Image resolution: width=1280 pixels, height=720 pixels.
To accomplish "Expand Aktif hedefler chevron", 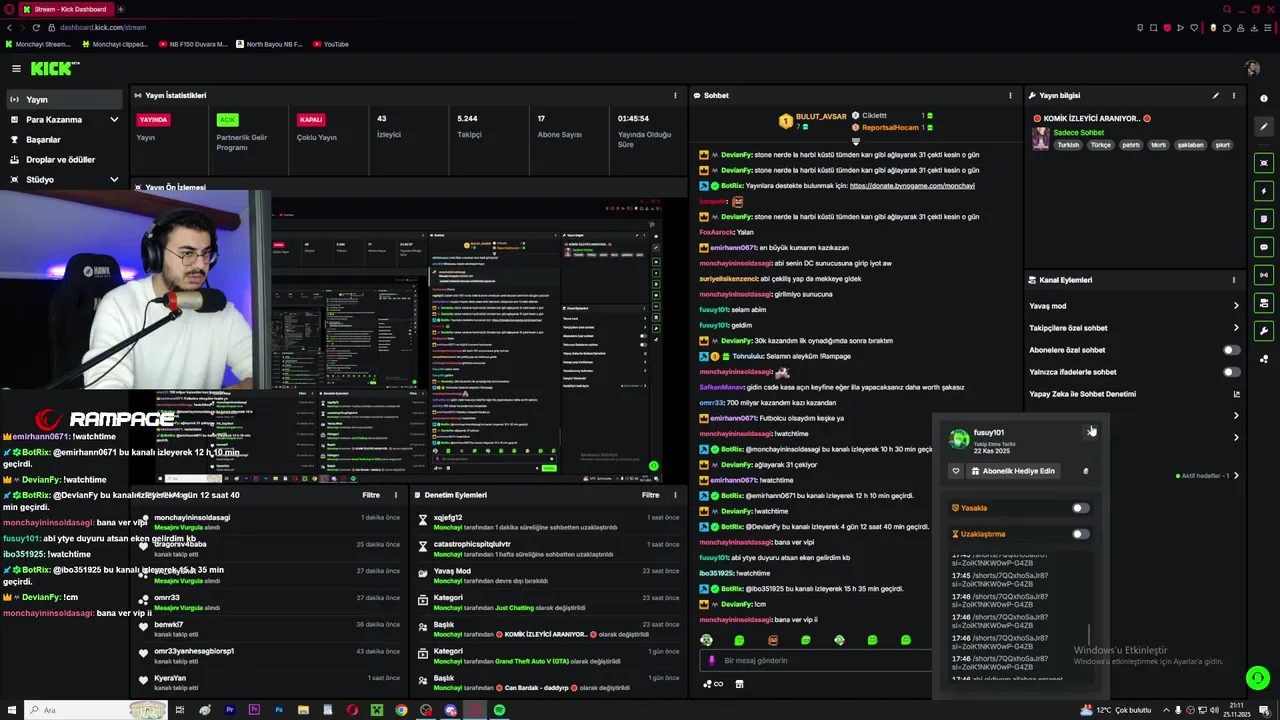I will (1236, 476).
